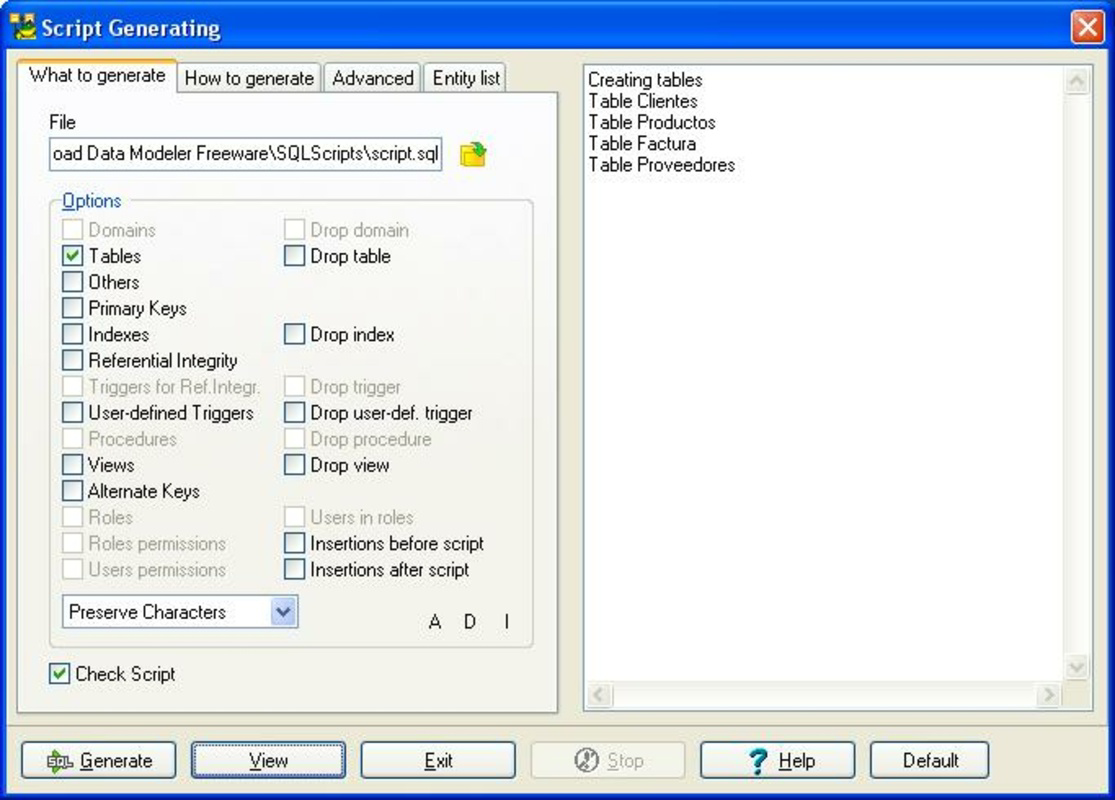Image resolution: width=1115 pixels, height=800 pixels.
Task: Click the A letter selector
Action: [435, 622]
